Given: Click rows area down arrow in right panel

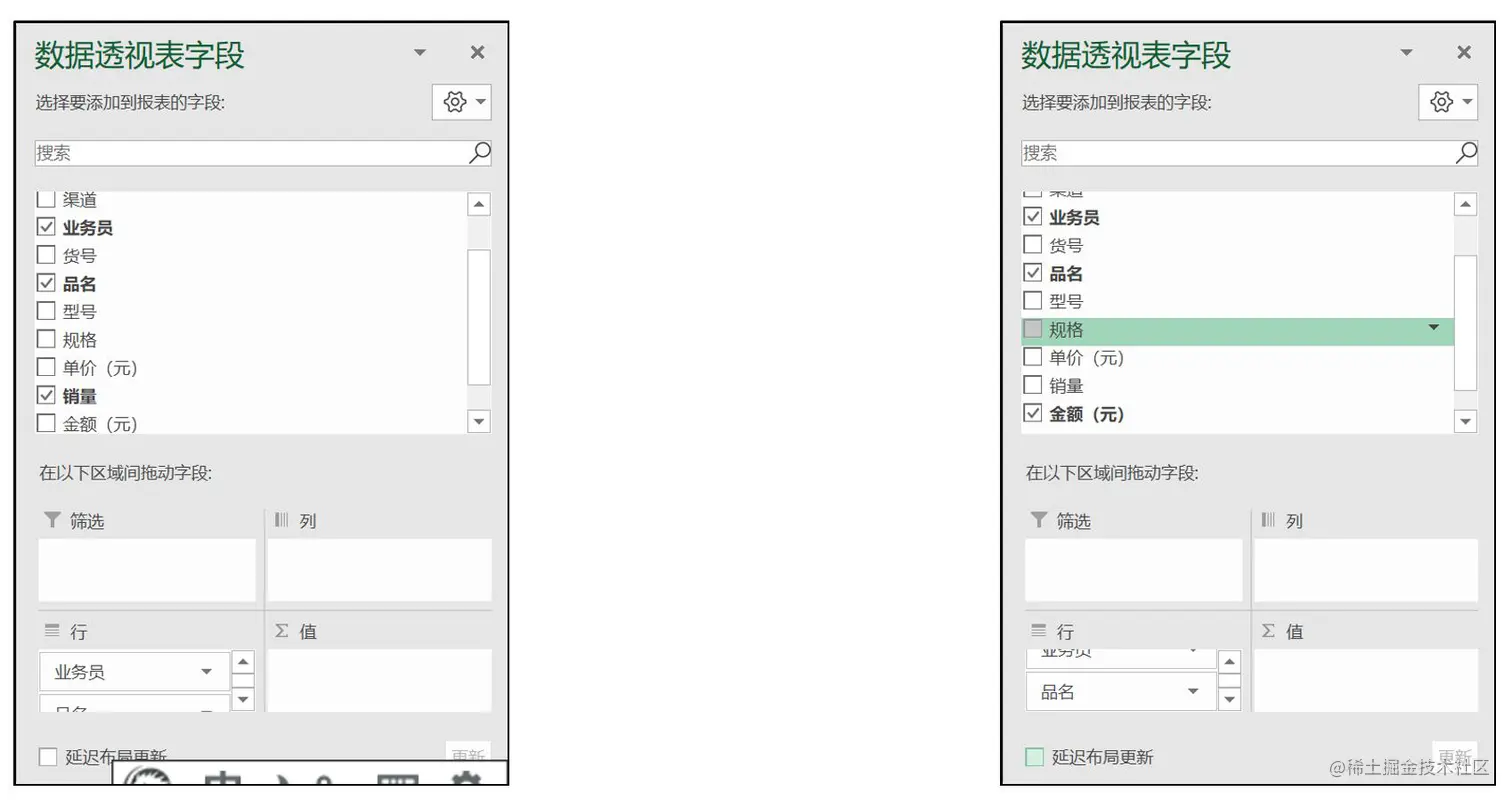Looking at the screenshot, I should [1230, 699].
